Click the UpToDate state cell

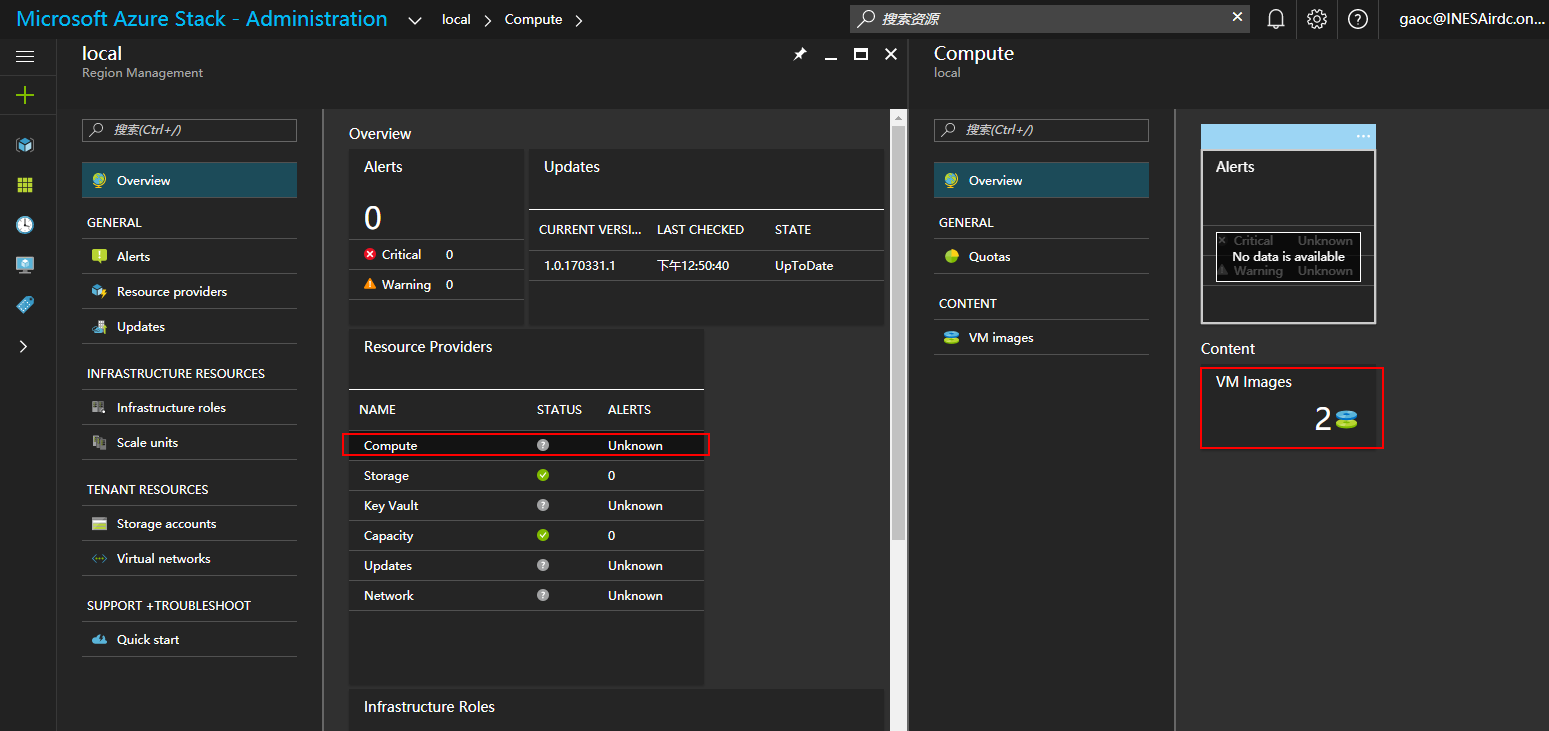pyautogui.click(x=804, y=265)
